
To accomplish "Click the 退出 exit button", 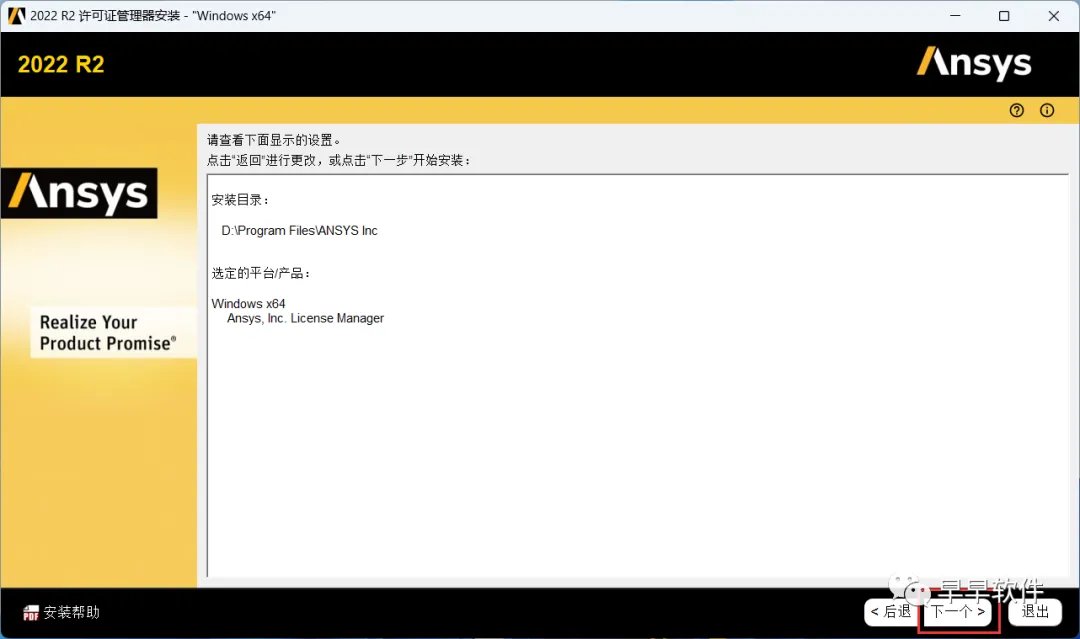I will click(x=1035, y=611).
